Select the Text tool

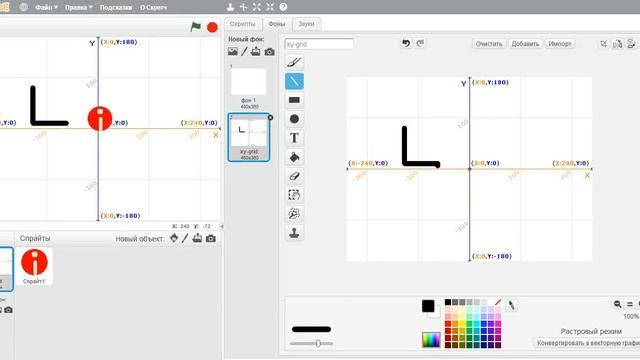pyautogui.click(x=294, y=138)
